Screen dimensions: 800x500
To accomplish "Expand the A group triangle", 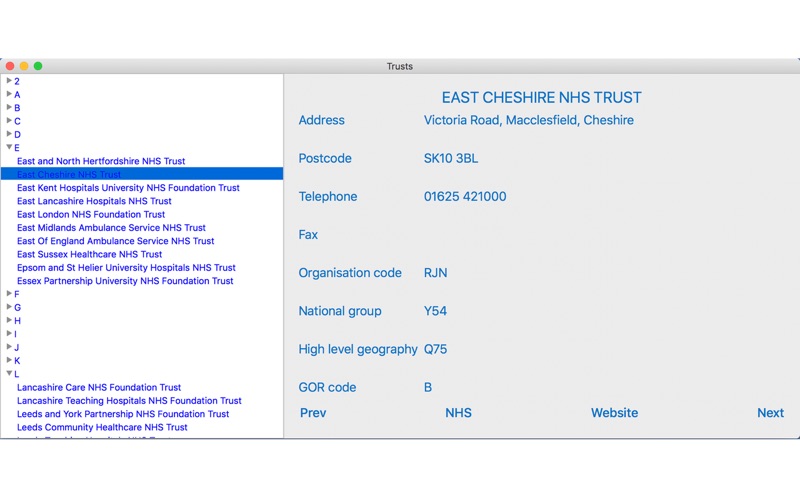I will point(9,94).
